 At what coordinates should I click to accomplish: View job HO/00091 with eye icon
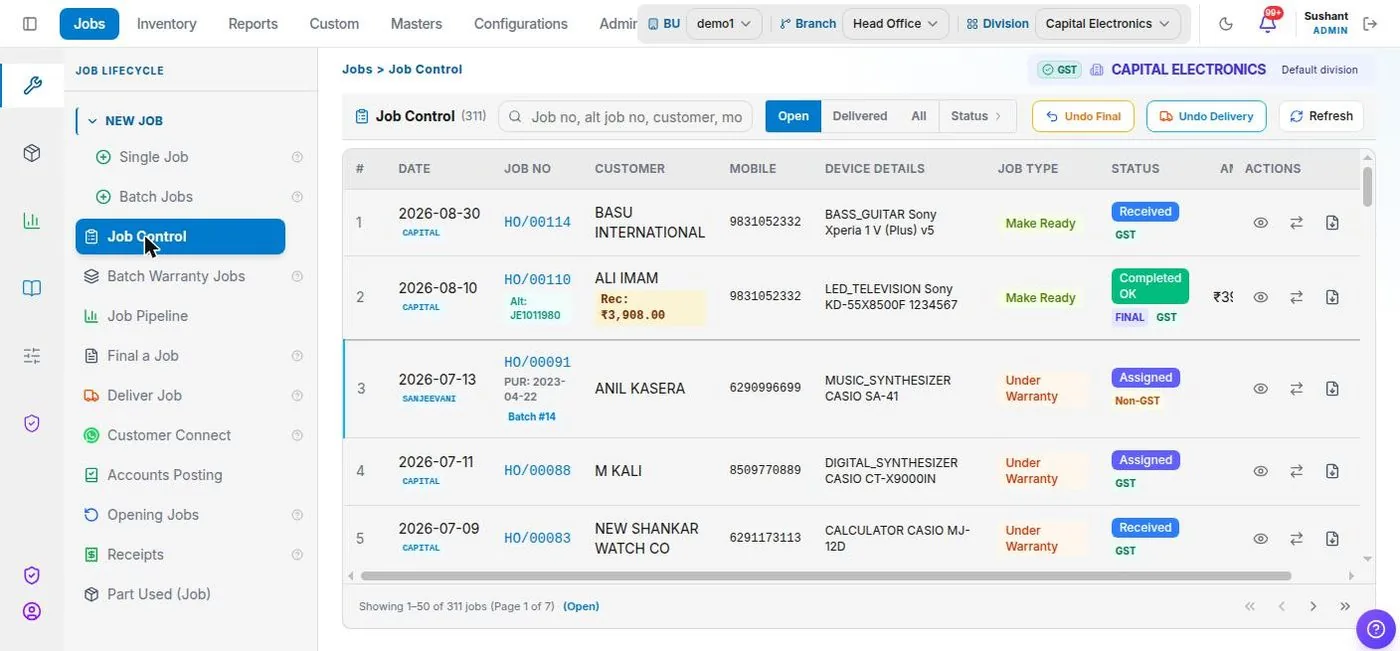pos(1261,388)
